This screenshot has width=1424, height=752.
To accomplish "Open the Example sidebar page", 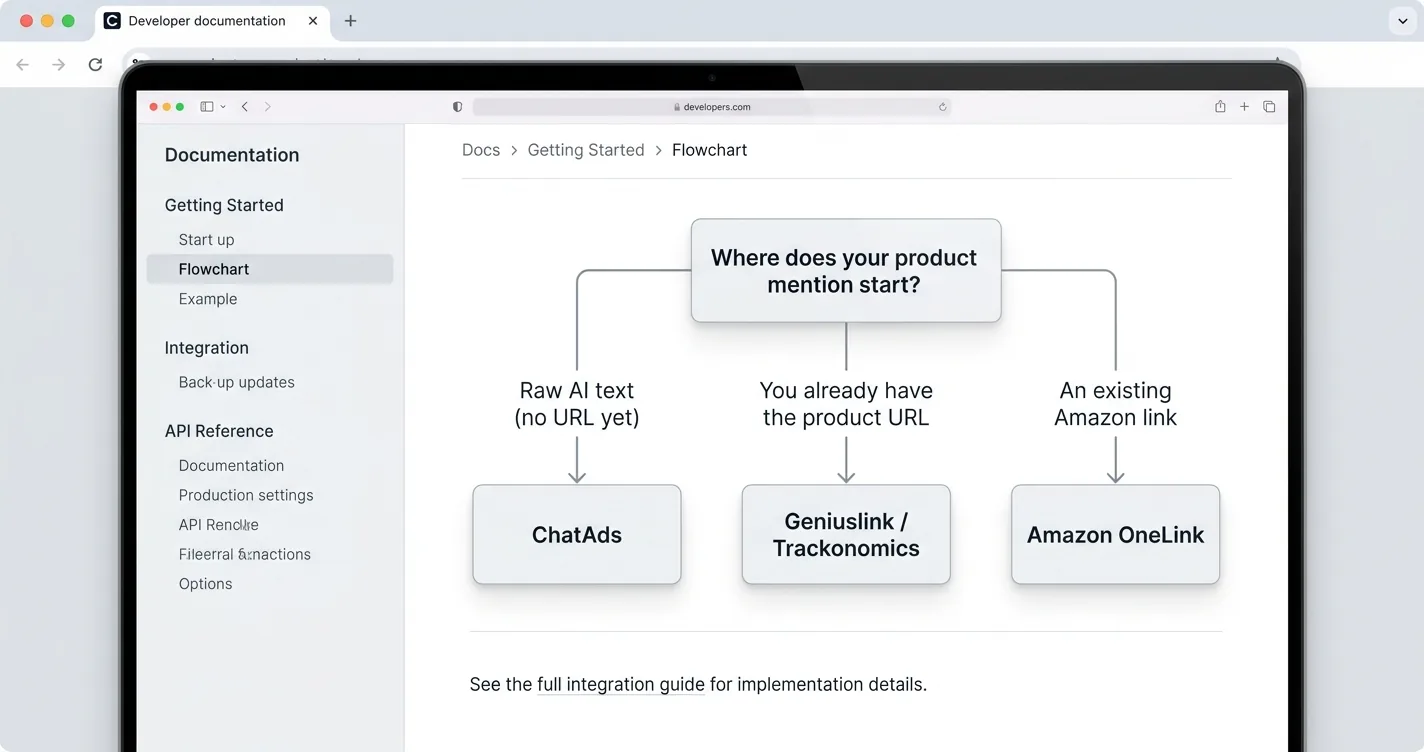I will tap(208, 299).
